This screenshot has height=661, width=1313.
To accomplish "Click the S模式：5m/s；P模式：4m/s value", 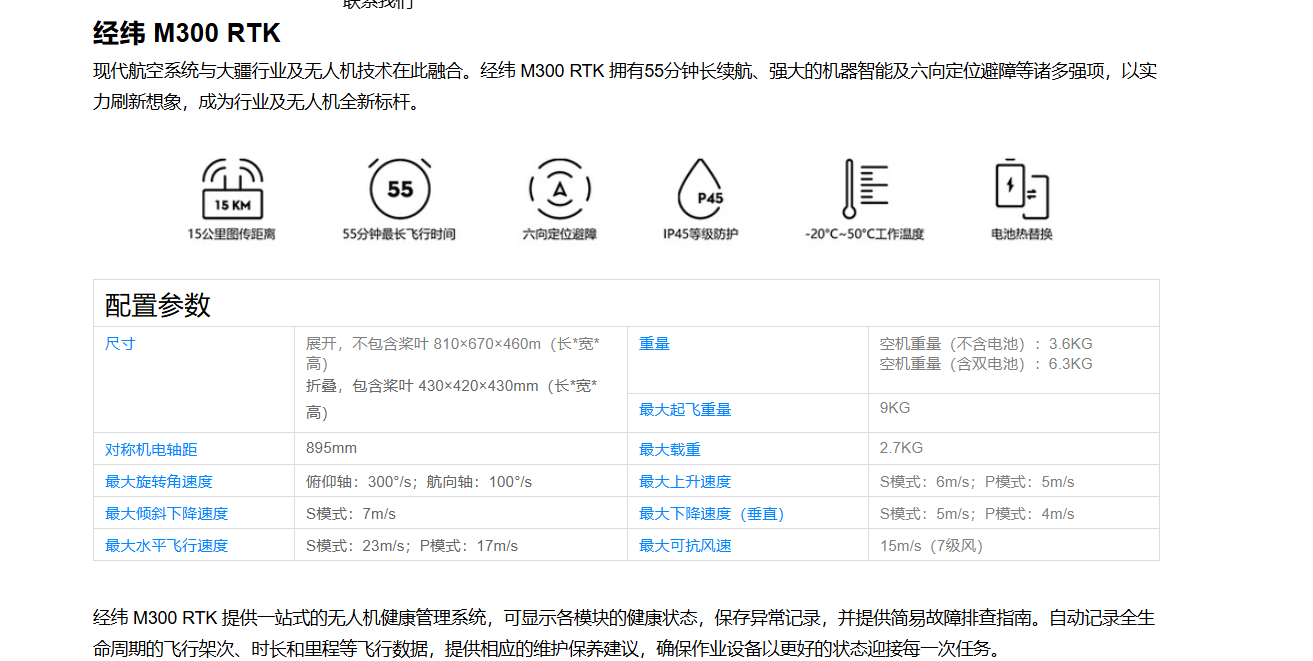I will point(977,514).
